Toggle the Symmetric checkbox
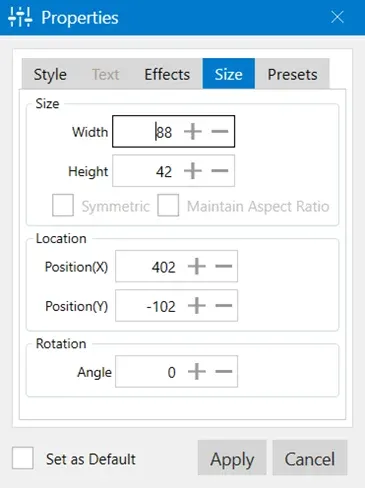 (63, 205)
